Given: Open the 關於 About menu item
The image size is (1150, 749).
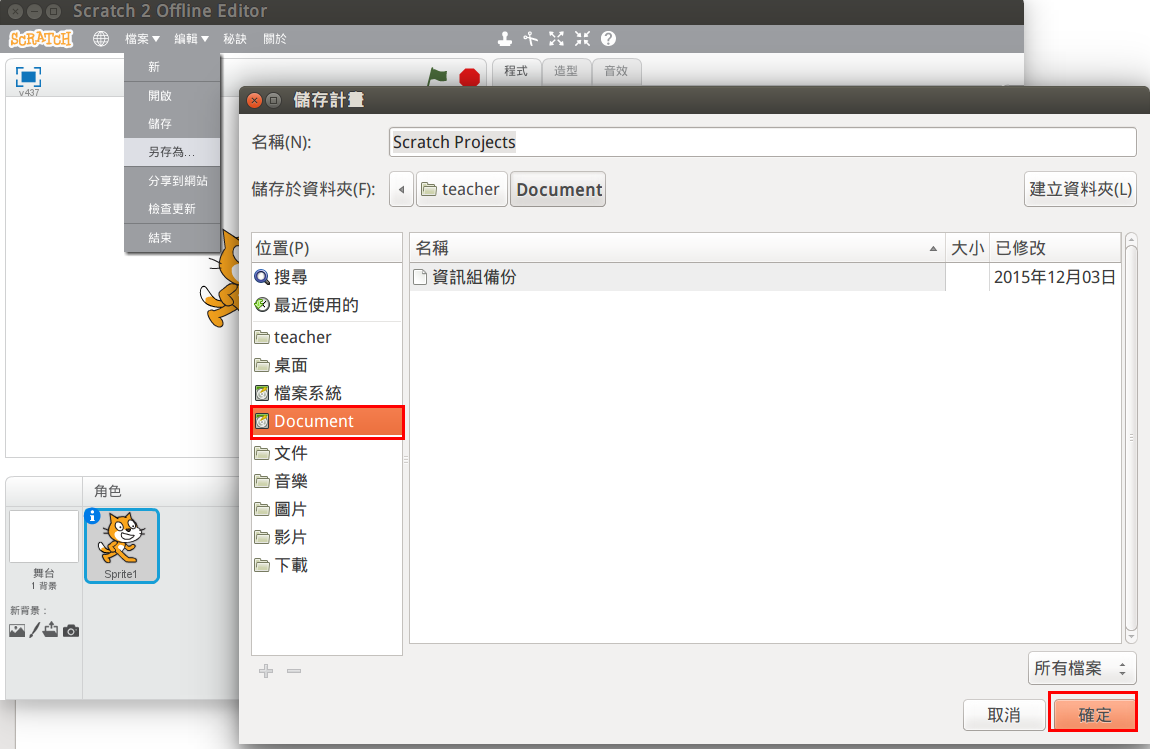Looking at the screenshot, I should (x=275, y=39).
